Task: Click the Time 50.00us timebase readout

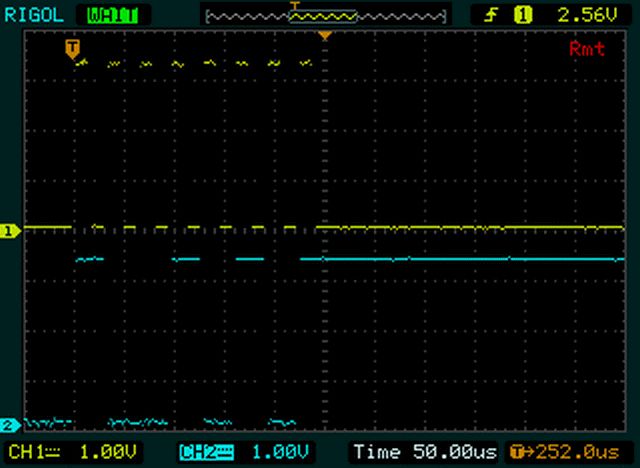Action: (x=425, y=452)
